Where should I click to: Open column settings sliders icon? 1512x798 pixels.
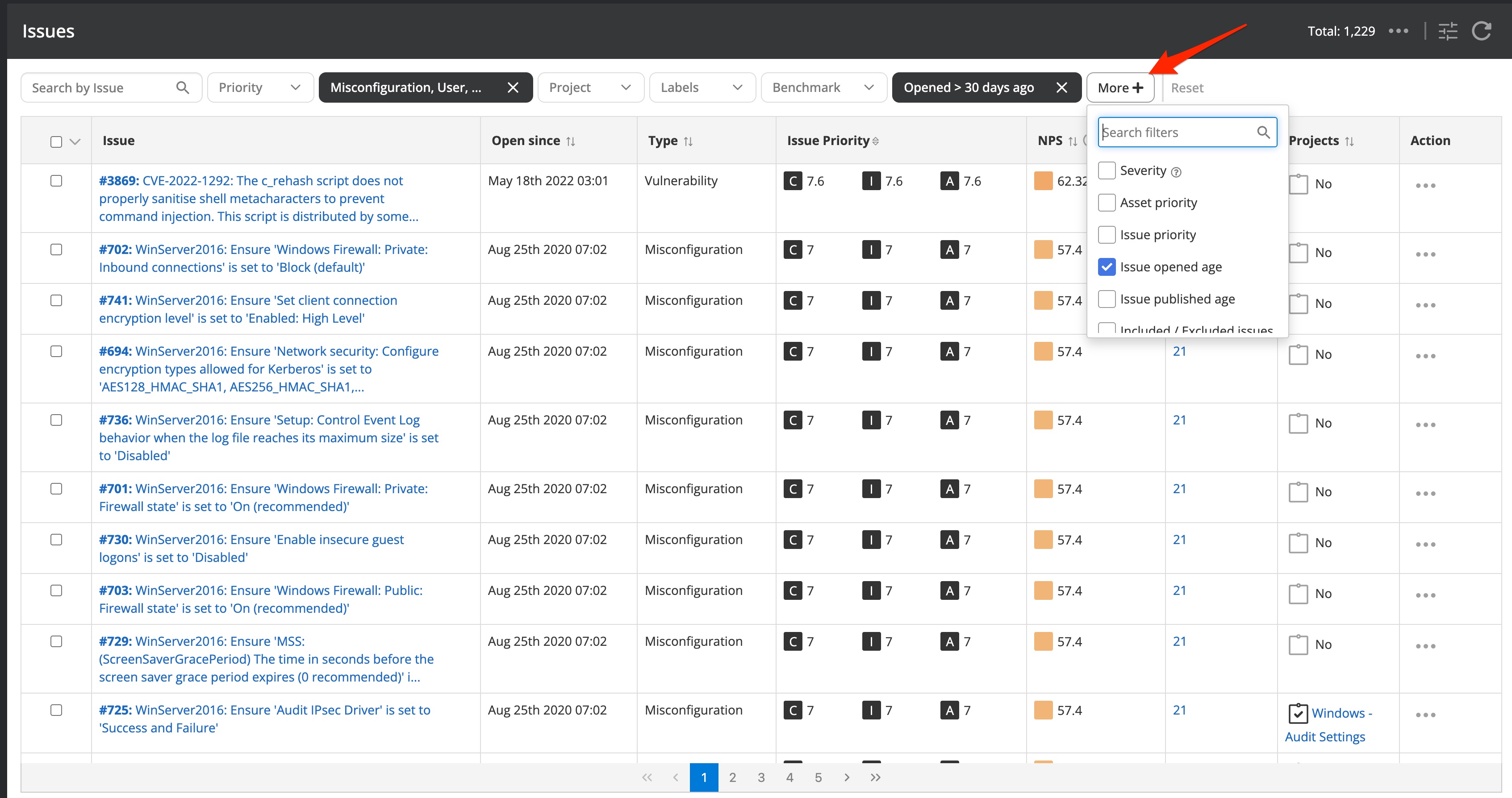point(1447,31)
